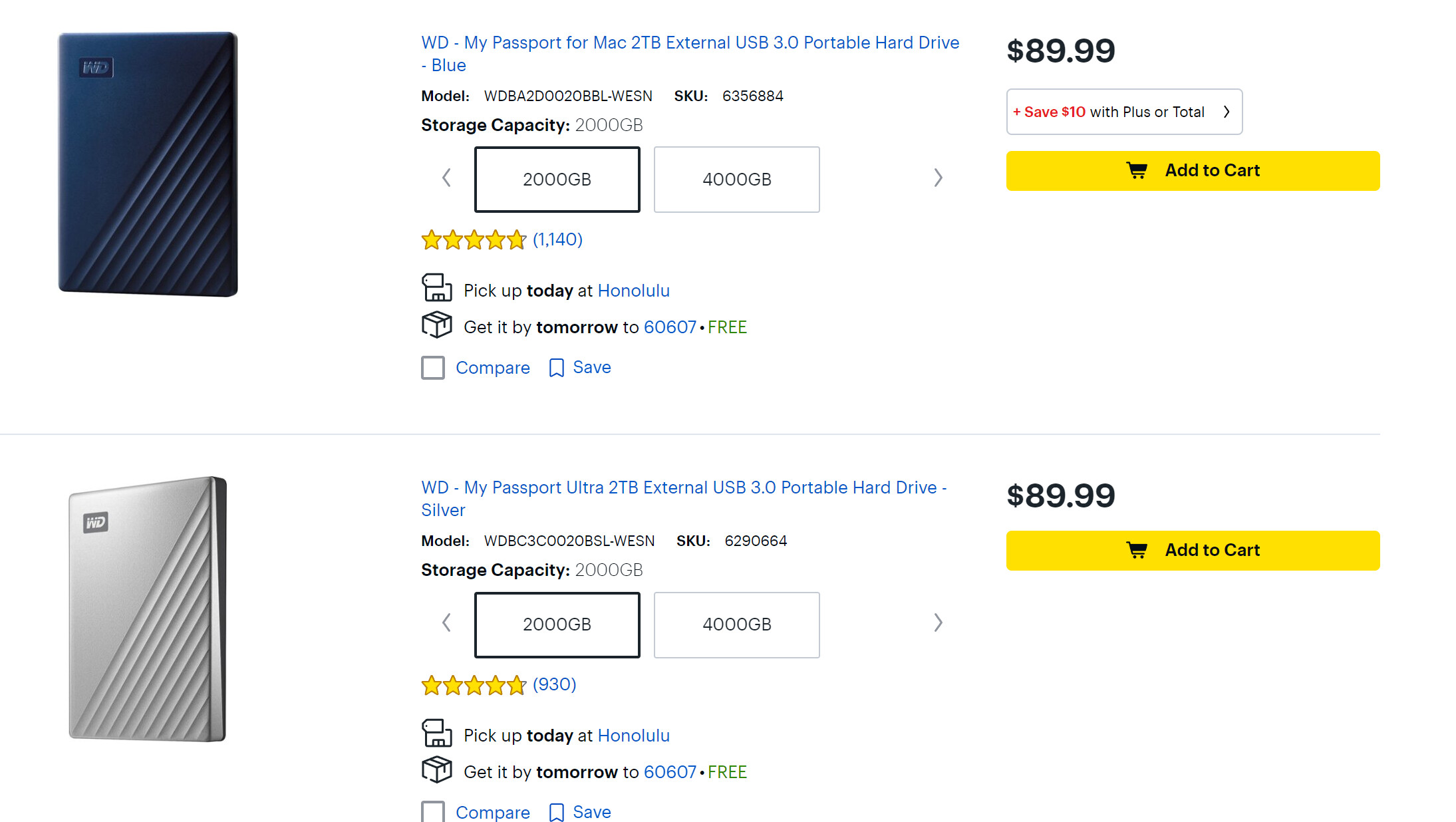Select the 4000GB capacity for the Ultra drive

pyautogui.click(x=736, y=624)
